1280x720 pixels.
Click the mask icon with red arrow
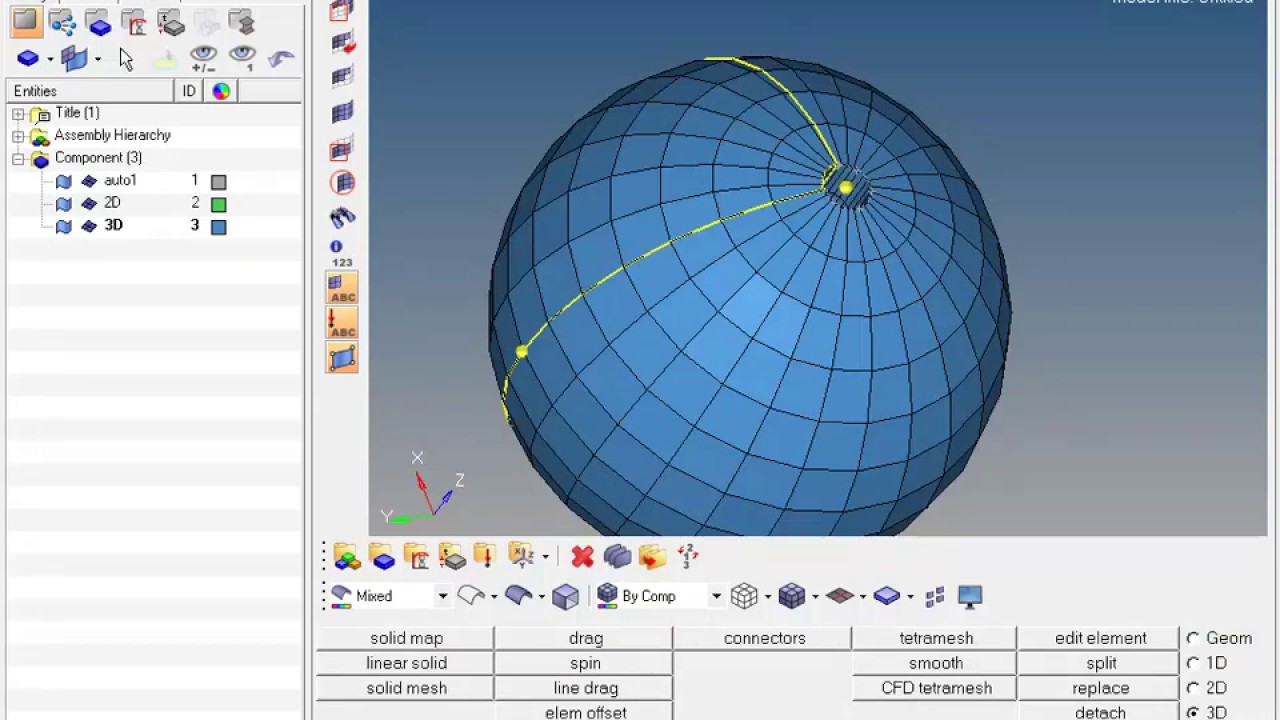[342, 43]
